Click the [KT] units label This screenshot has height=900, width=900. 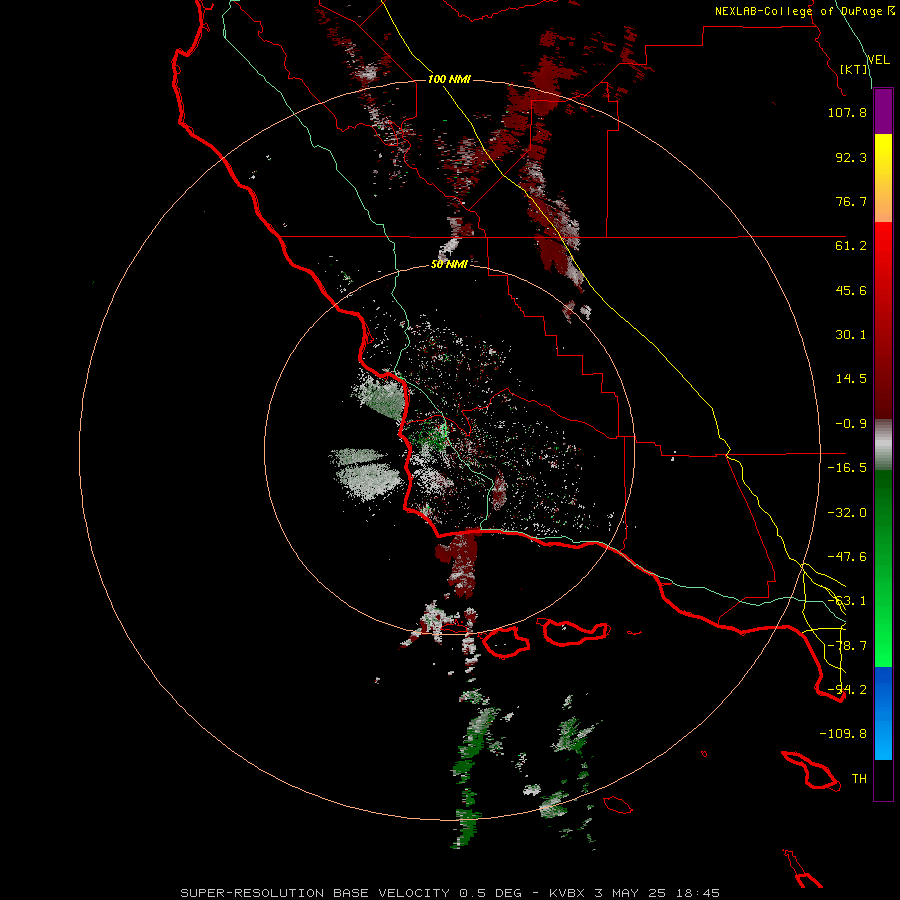tap(854, 69)
